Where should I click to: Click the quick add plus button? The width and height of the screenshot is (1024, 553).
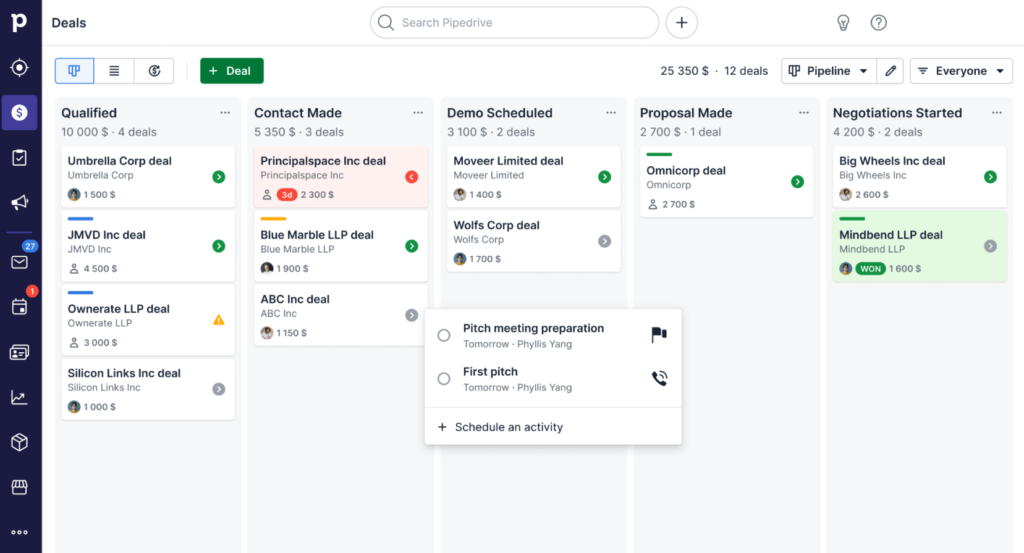681,23
